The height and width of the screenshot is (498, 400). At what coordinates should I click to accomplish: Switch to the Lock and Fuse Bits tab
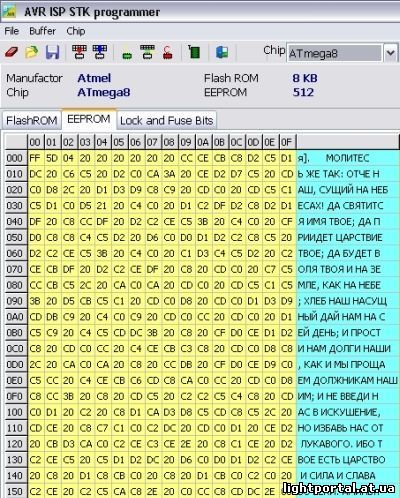coord(166,120)
